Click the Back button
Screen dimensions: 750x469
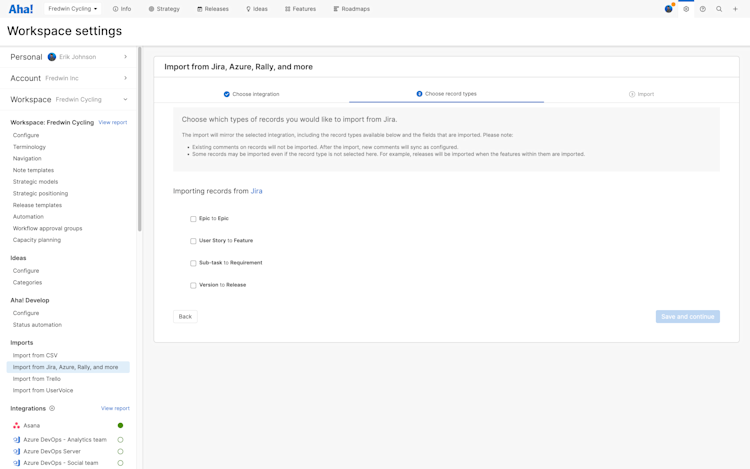185,316
